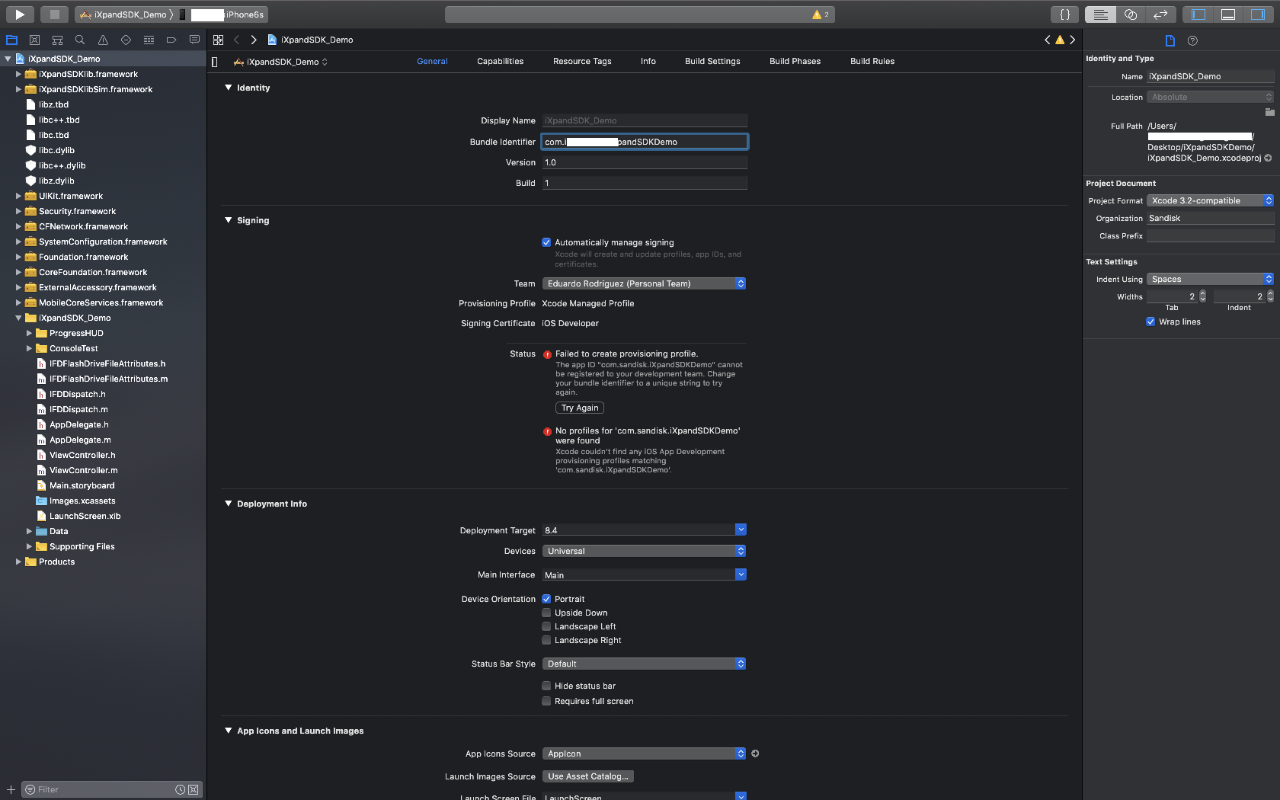Image resolution: width=1280 pixels, height=800 pixels.
Task: Open the Devices dropdown set to Universal
Action: pyautogui.click(x=644, y=551)
